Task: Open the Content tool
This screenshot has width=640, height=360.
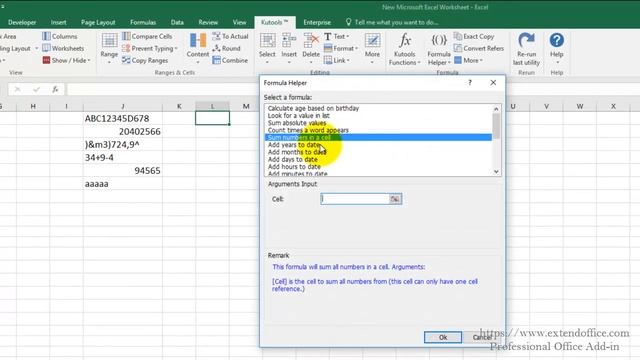Action: pos(198,49)
